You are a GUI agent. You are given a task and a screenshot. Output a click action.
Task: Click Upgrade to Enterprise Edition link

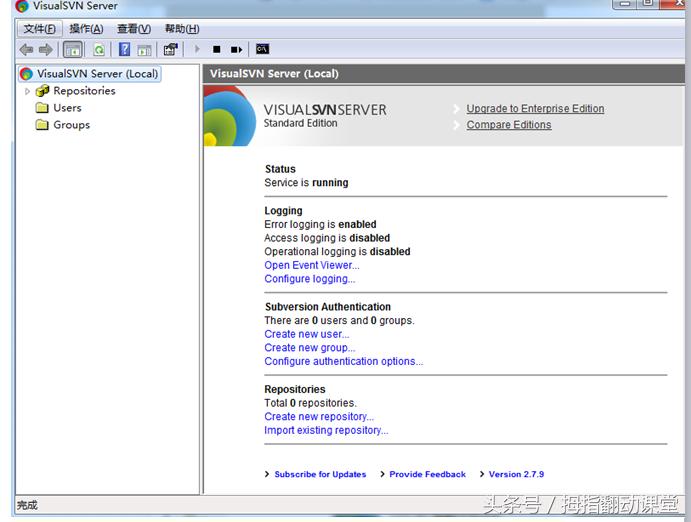point(535,109)
